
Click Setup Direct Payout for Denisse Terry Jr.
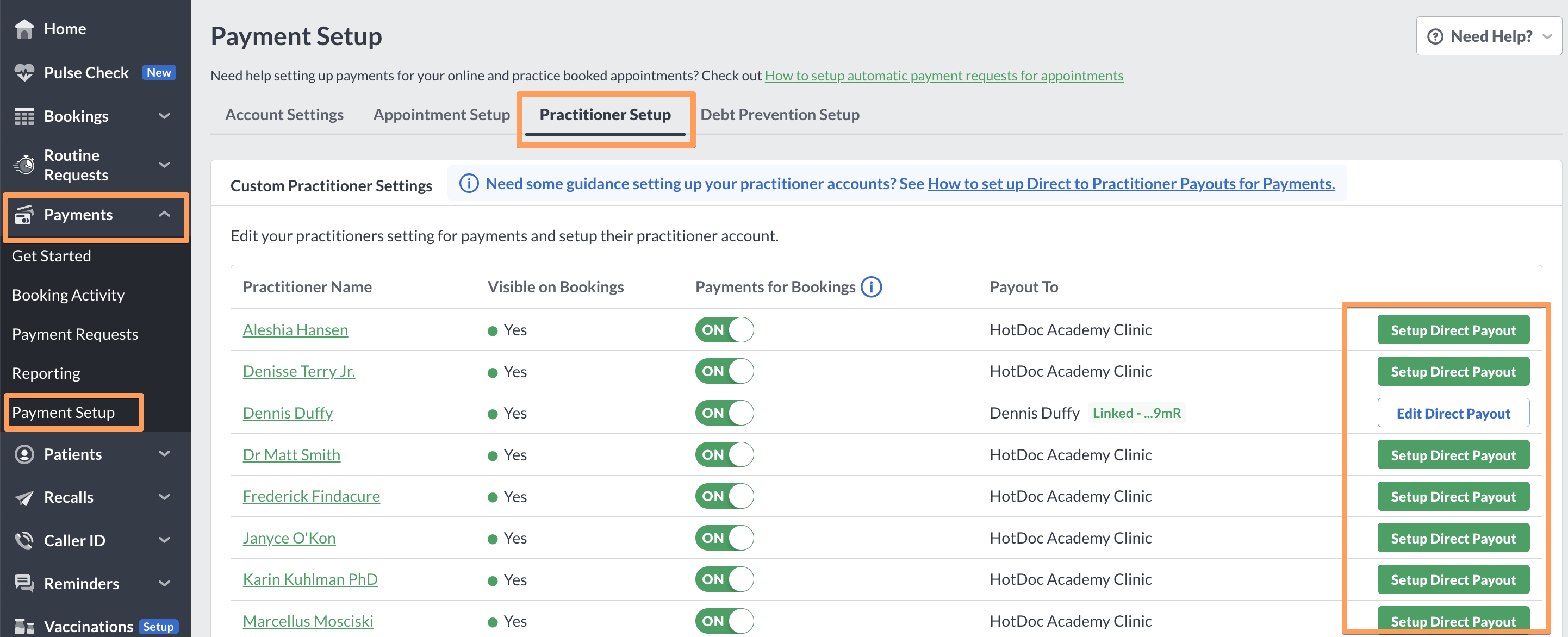coord(1453,372)
